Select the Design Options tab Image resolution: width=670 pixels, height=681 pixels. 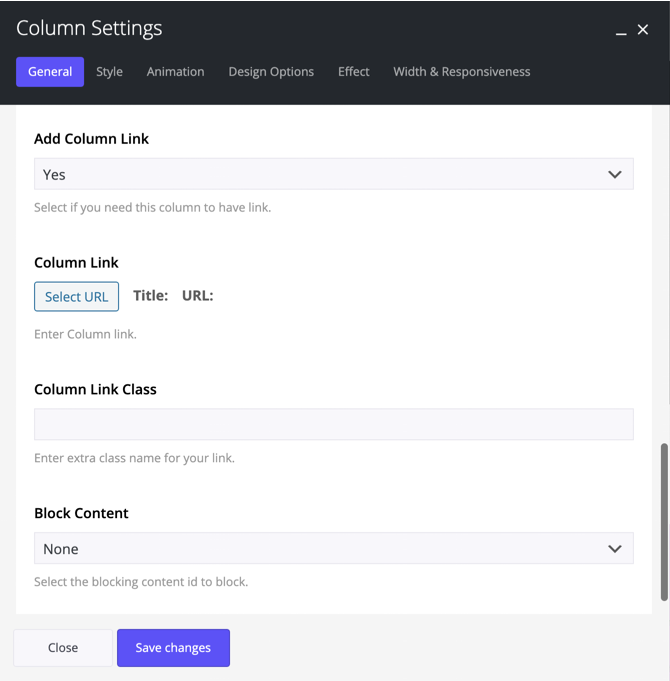coord(271,72)
